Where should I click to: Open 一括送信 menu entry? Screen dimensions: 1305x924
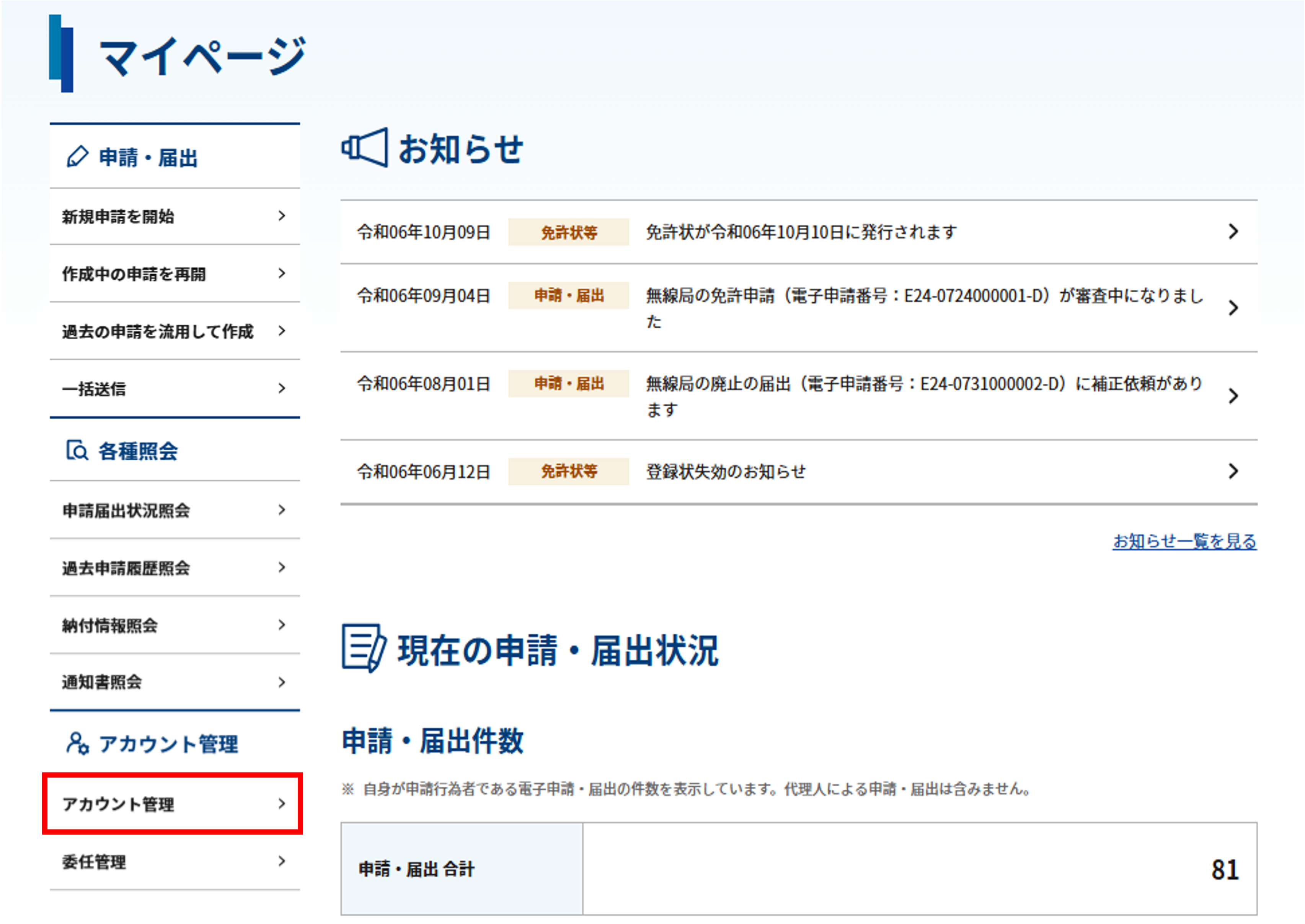pos(175,389)
